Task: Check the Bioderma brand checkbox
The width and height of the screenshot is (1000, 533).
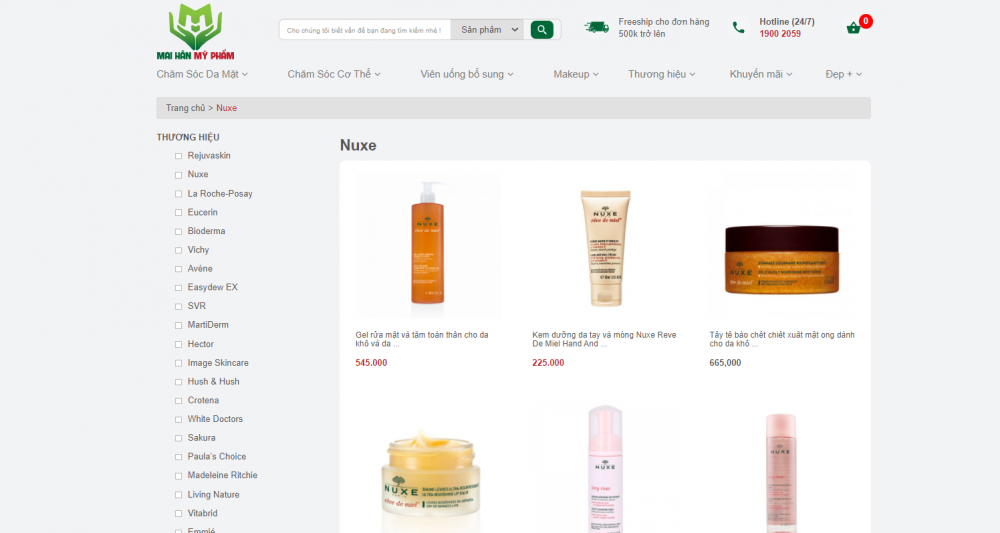Action: tap(179, 231)
